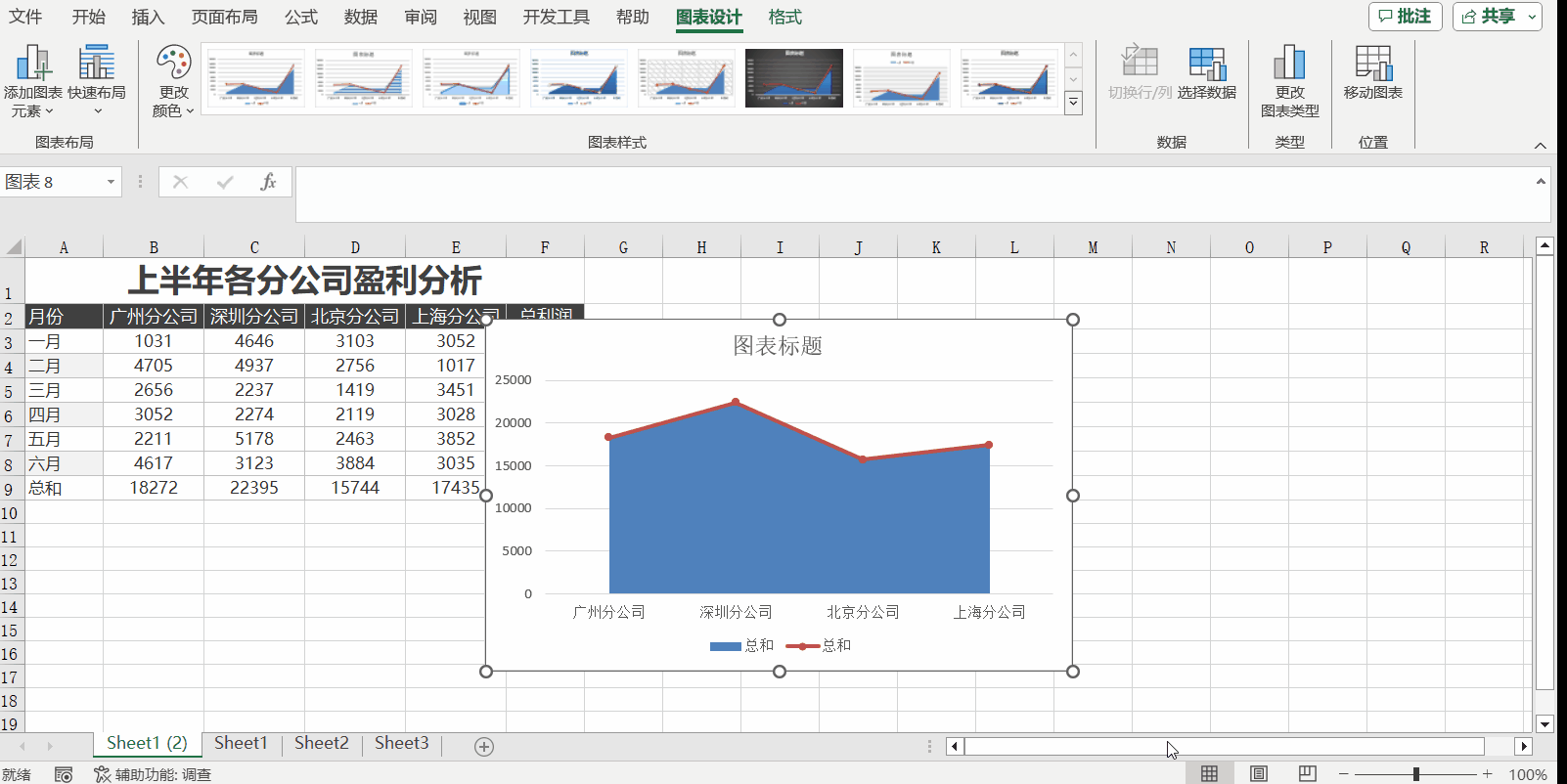Click the 批注 button
1567x784 pixels.
point(1405,17)
